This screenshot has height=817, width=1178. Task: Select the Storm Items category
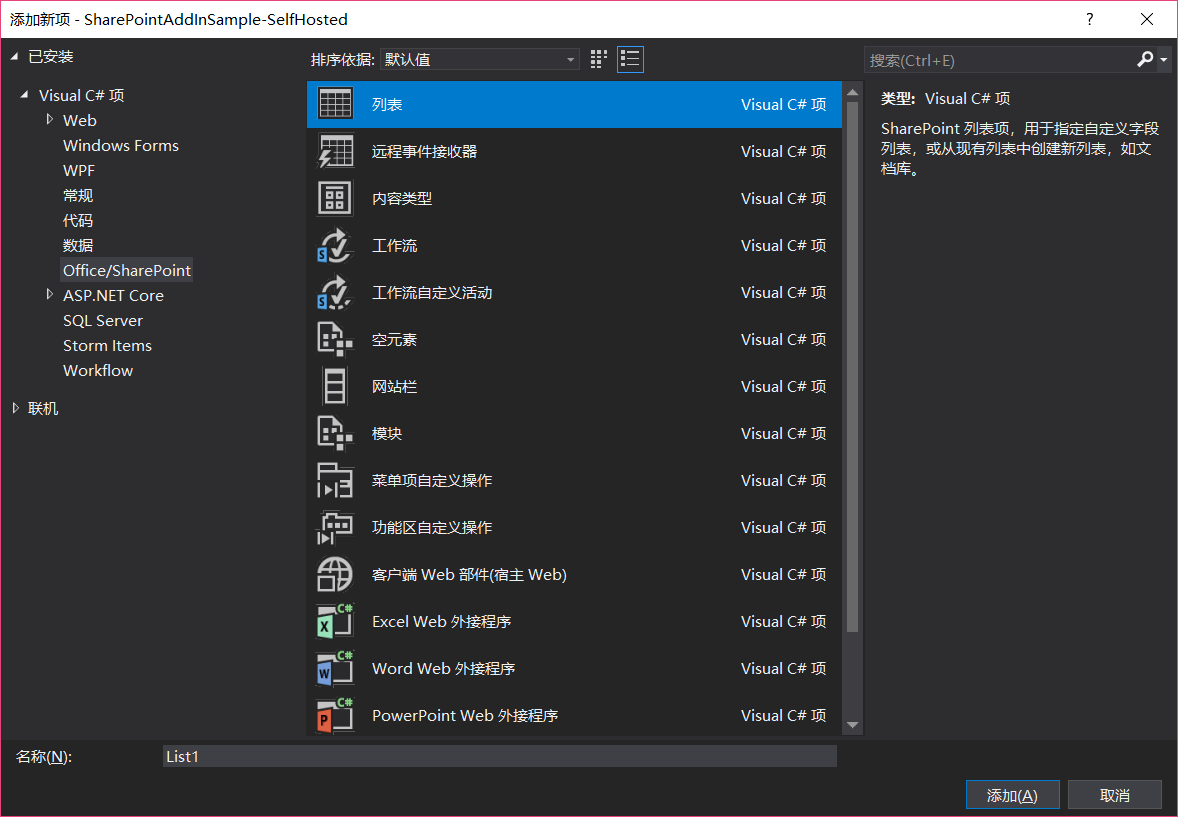pos(107,345)
